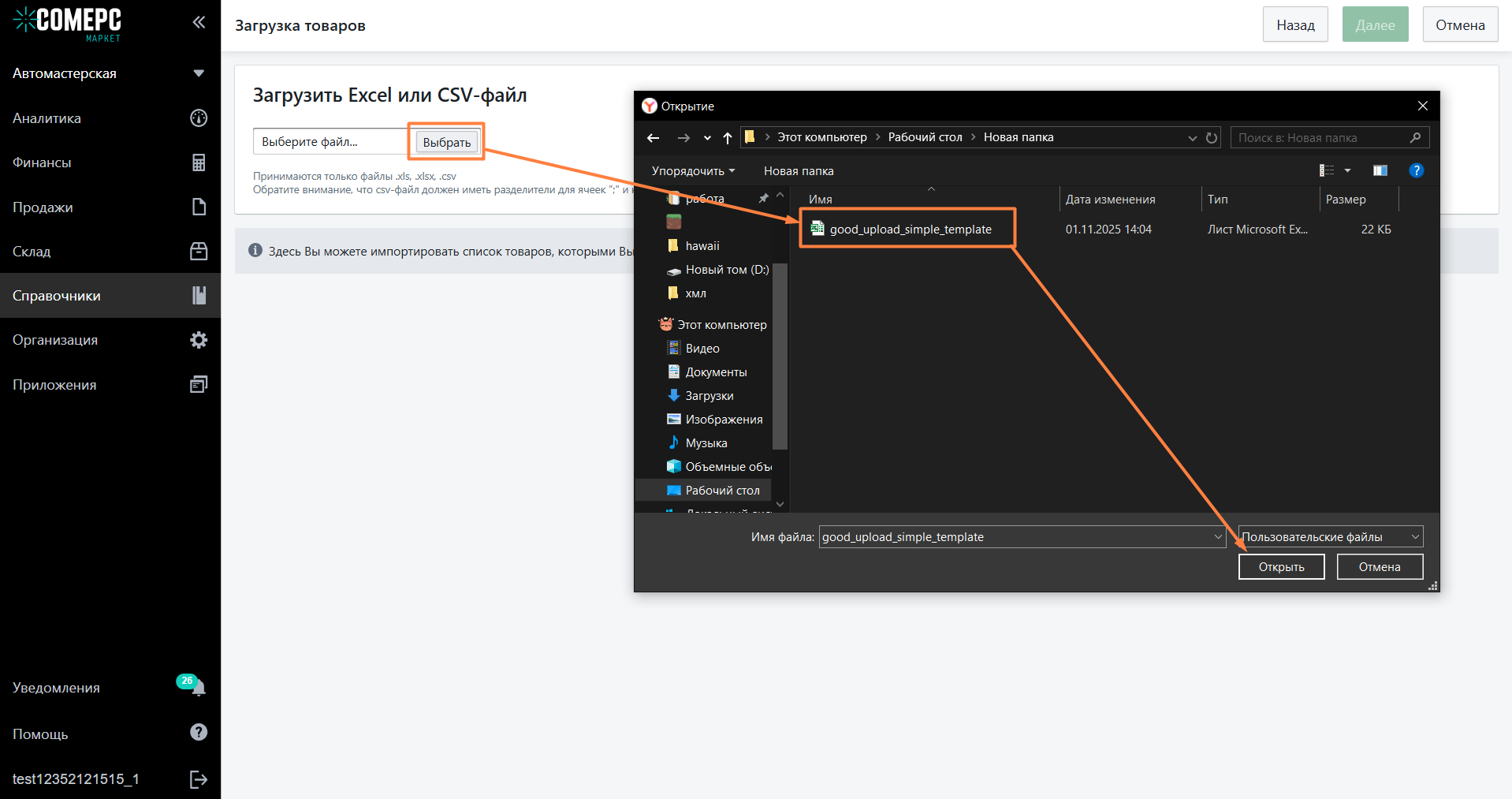This screenshot has width=1512, height=799.
Task: Change view mode icon in dialog
Action: point(1327,170)
